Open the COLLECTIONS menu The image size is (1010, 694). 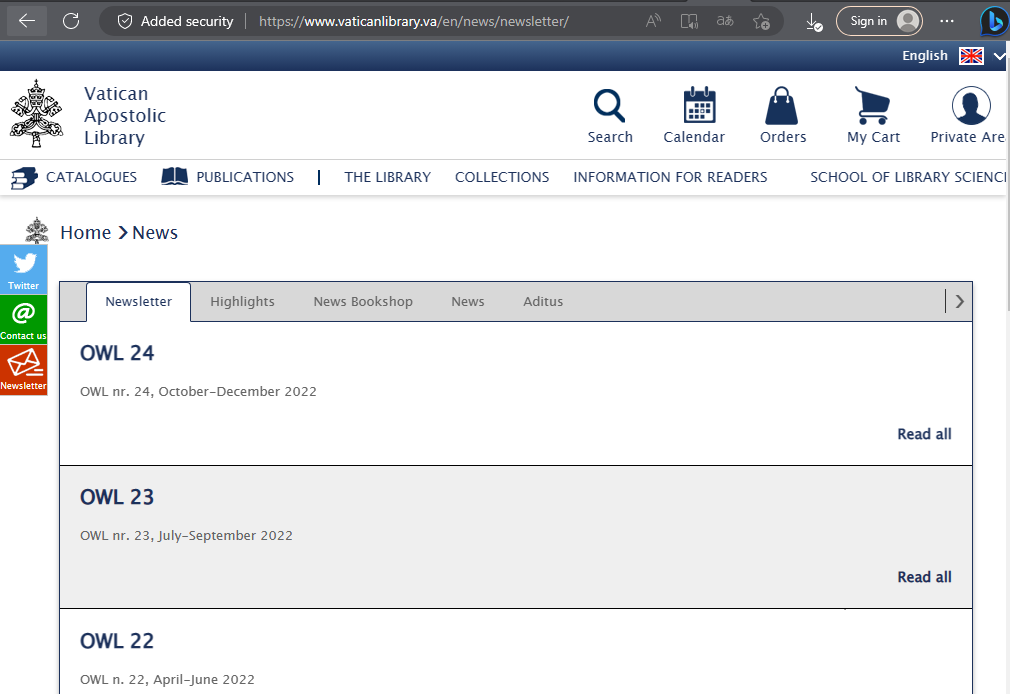pyautogui.click(x=502, y=177)
